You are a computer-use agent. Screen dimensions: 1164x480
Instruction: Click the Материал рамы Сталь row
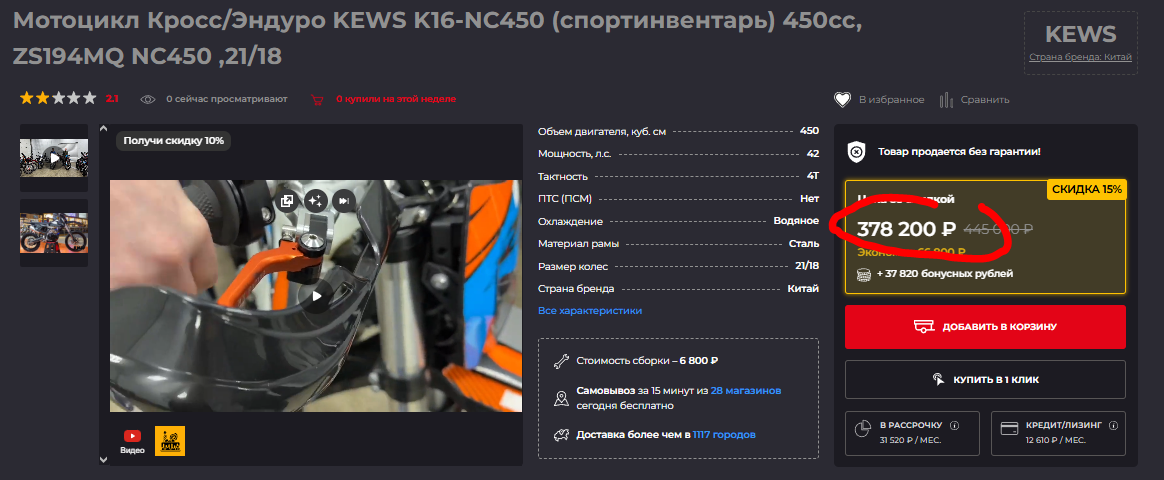click(679, 243)
